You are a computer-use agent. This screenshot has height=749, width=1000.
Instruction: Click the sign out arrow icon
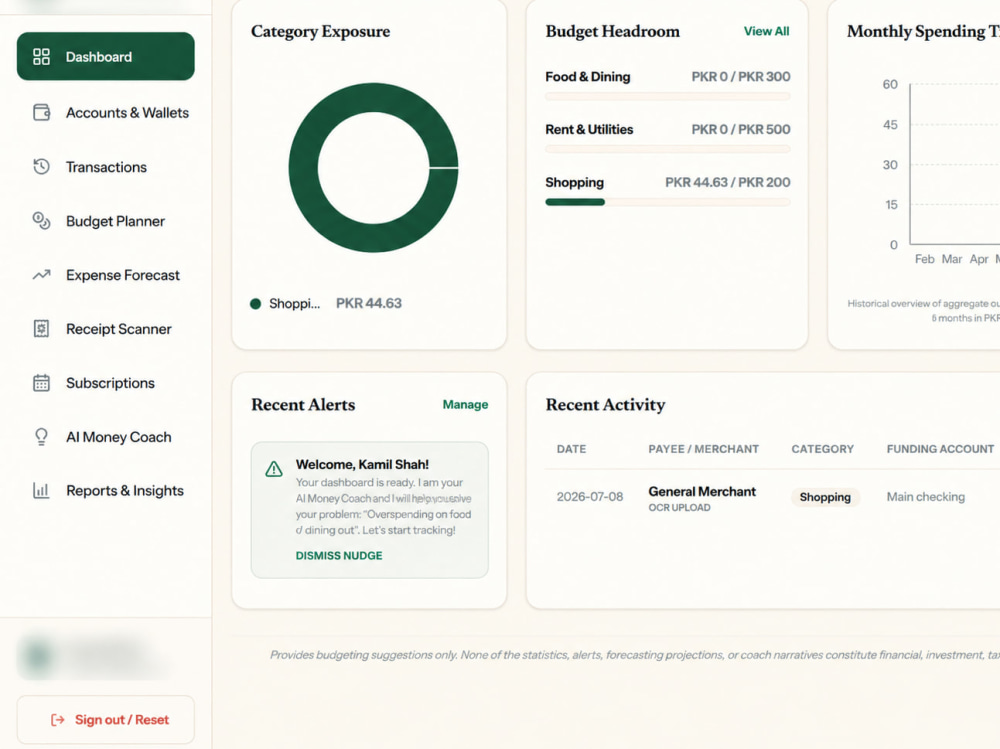[58, 720]
